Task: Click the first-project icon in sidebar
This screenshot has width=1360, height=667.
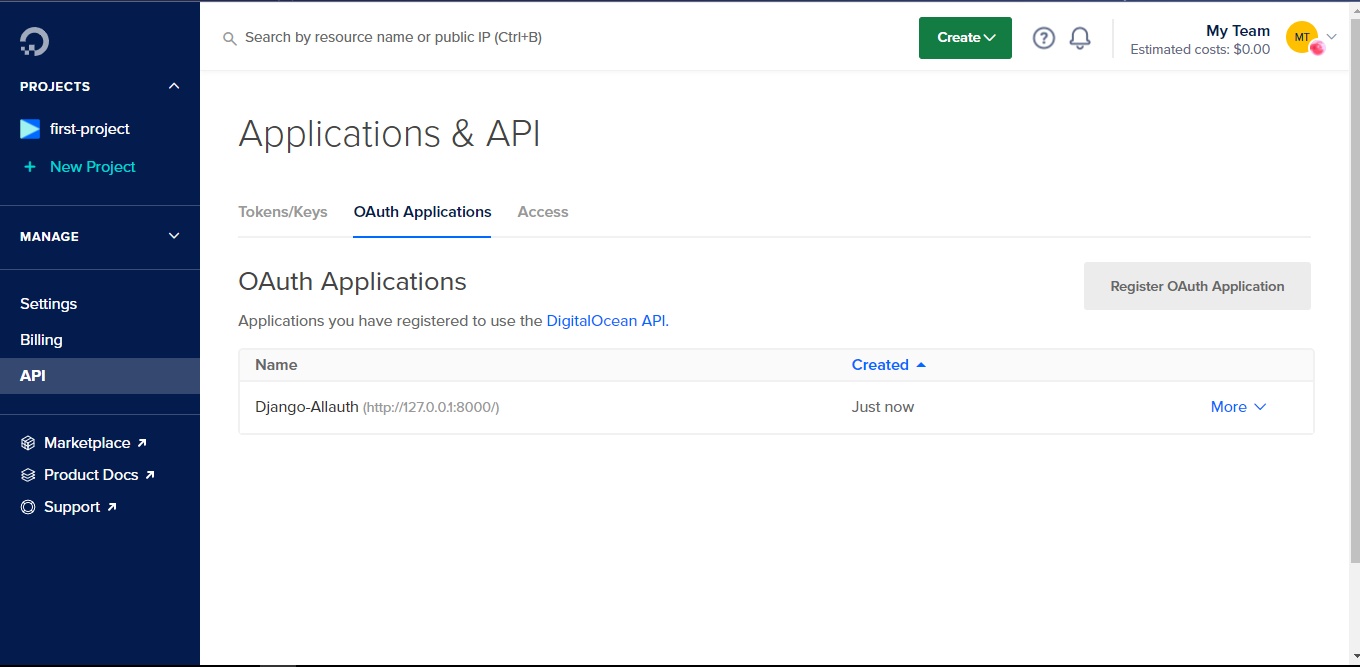Action: point(30,129)
